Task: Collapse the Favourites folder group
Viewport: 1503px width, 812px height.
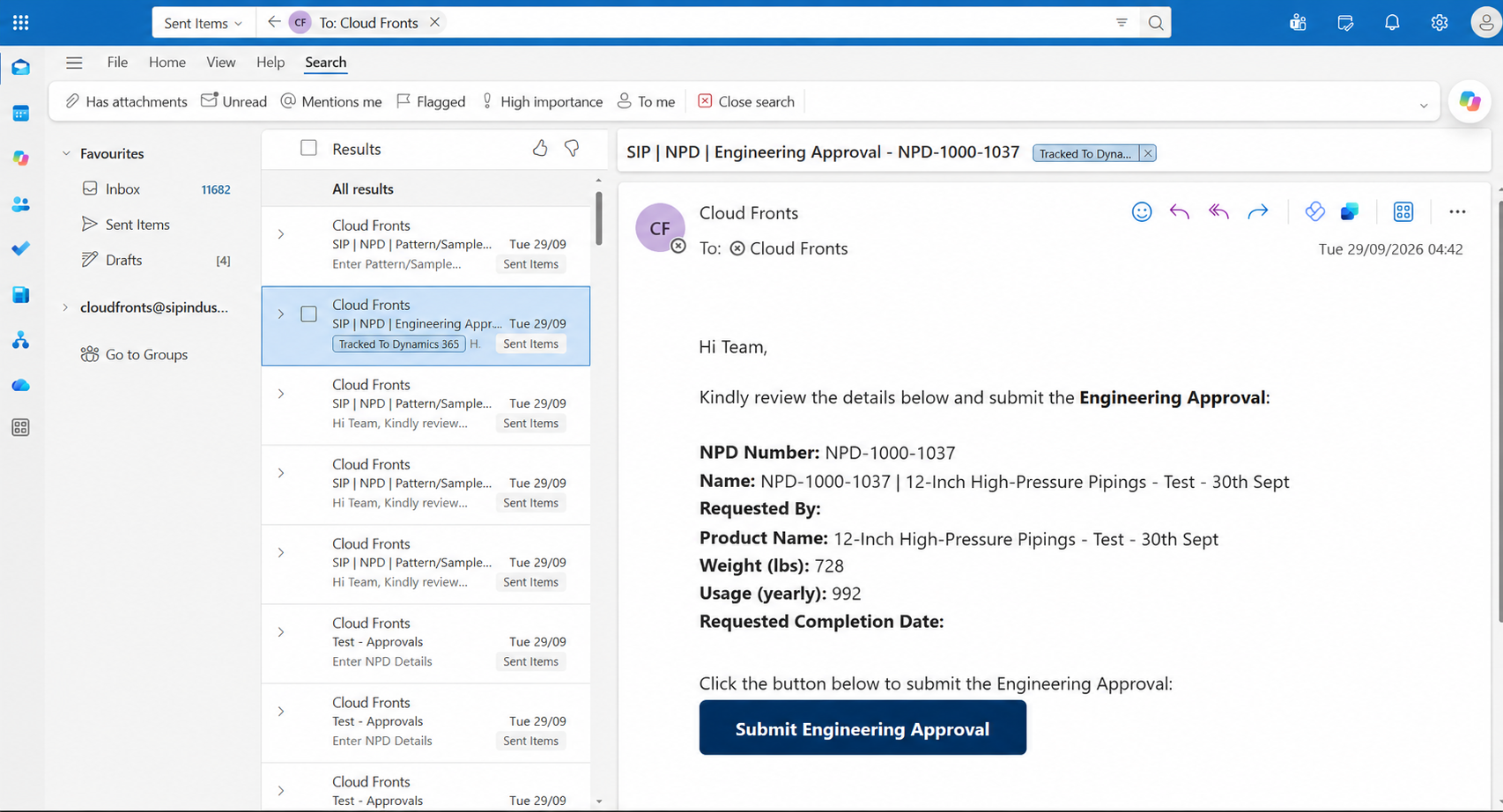Action: tap(66, 153)
